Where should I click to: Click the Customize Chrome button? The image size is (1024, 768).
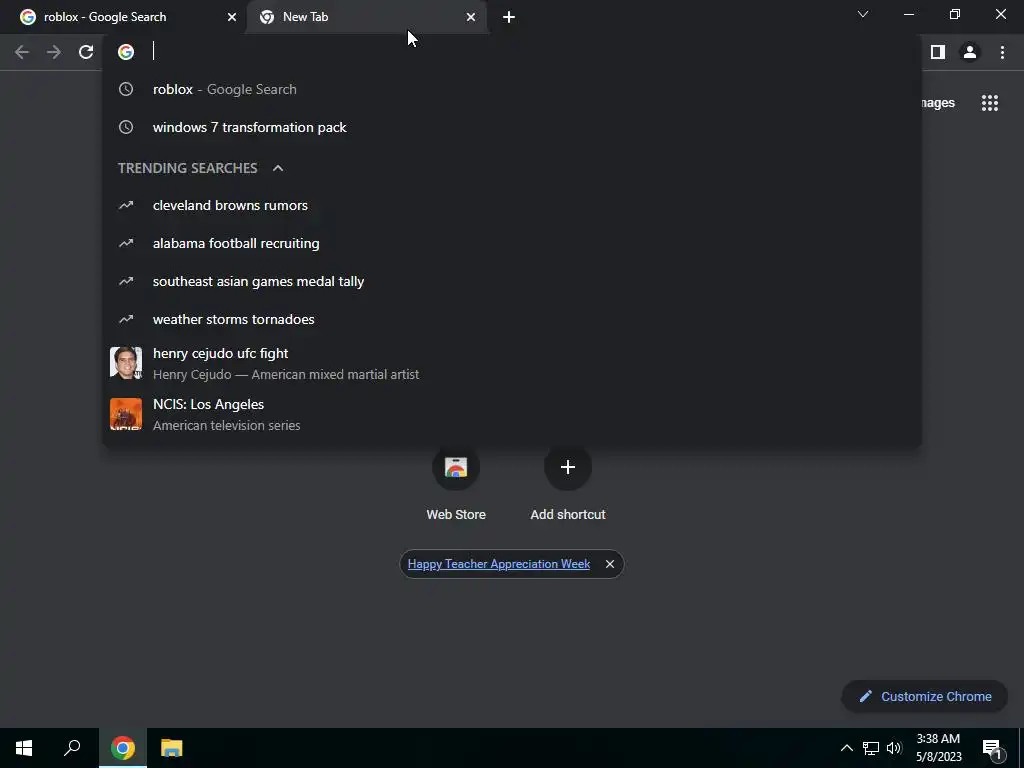click(925, 697)
